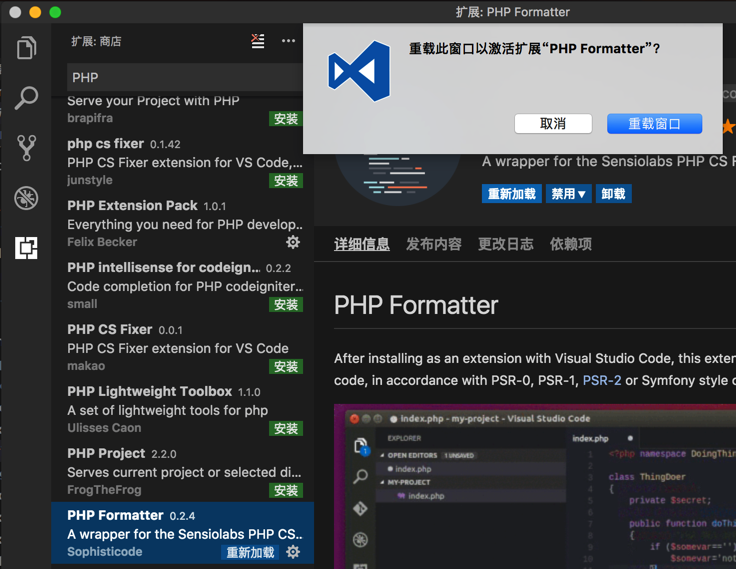The height and width of the screenshot is (569, 736).
Task: Switch to the 发布内容 tab
Action: pyautogui.click(x=434, y=244)
